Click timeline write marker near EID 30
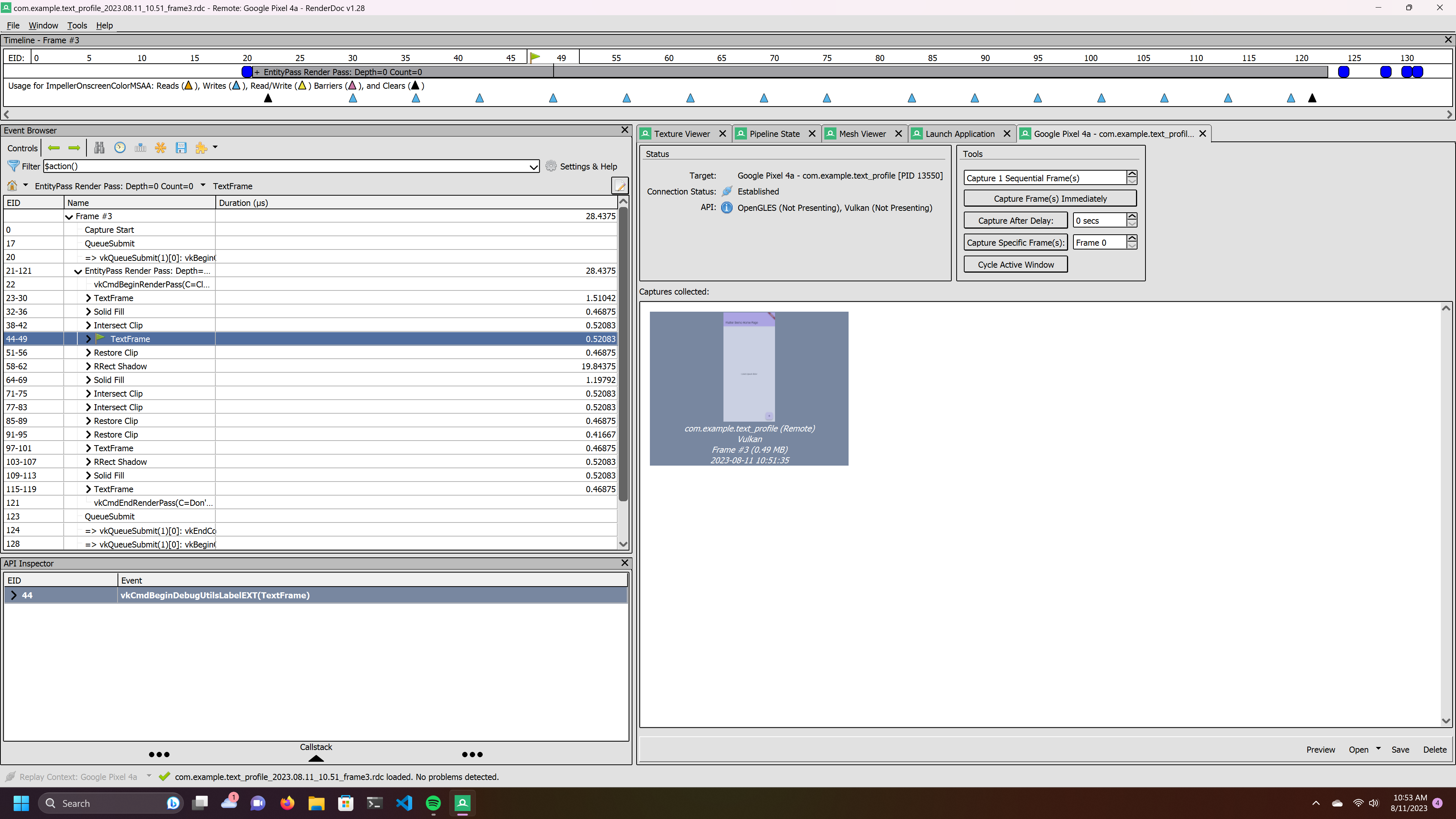The image size is (1456, 819). coord(353,98)
